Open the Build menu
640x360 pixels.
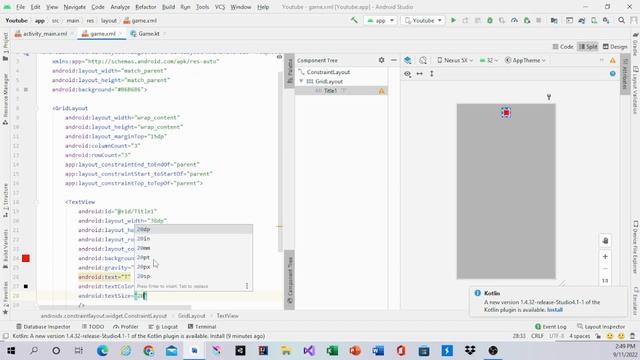pyautogui.click(x=168, y=7)
